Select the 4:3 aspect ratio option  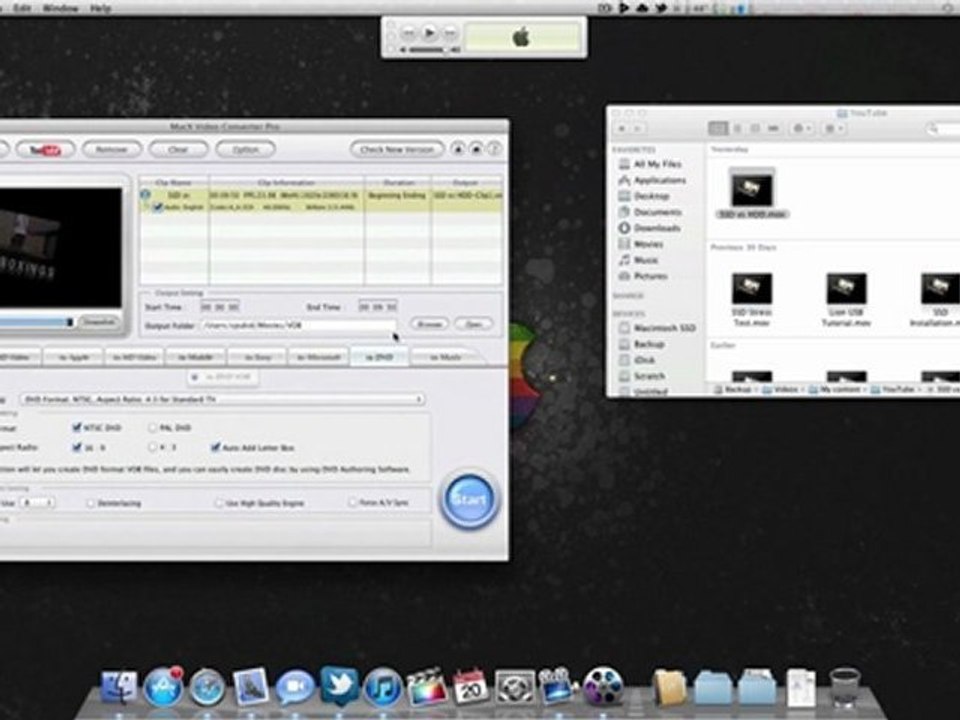152,448
